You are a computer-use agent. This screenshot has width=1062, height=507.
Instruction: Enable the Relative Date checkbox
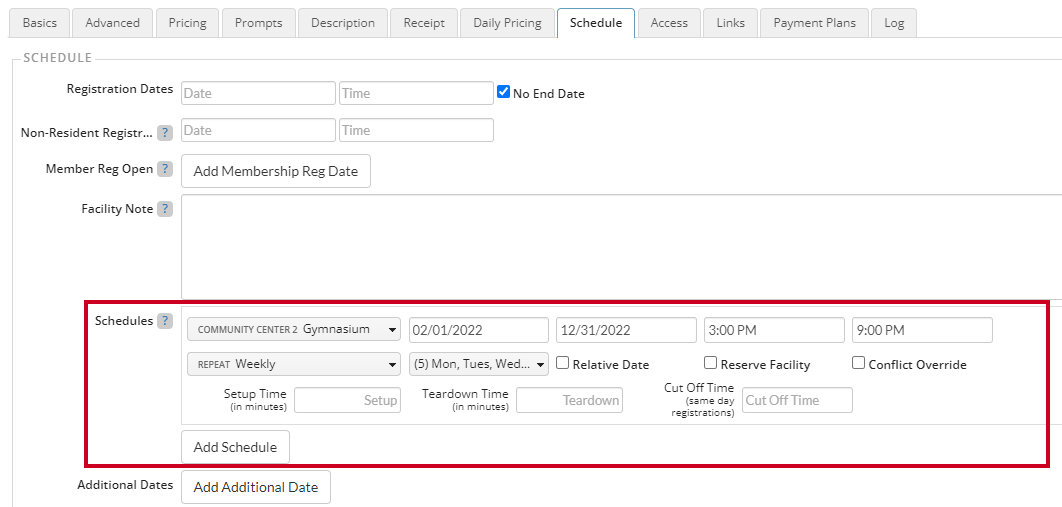[x=562, y=363]
